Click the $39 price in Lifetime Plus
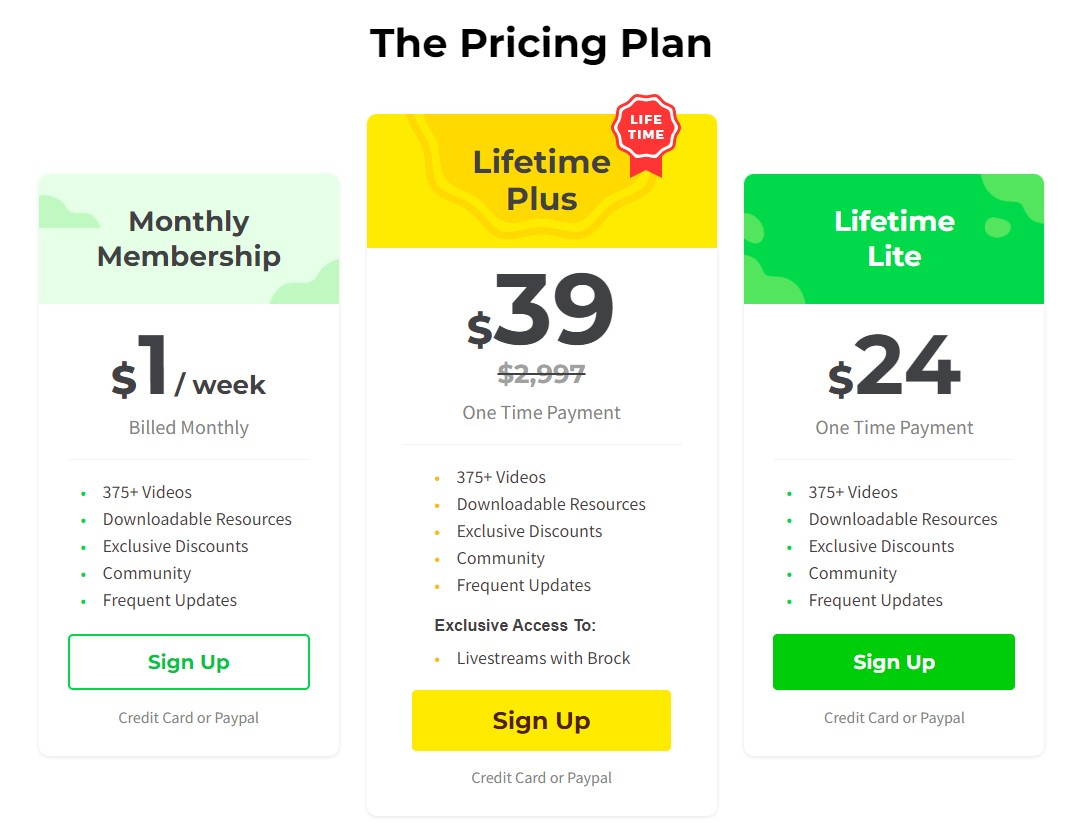This screenshot has width=1084, height=833. click(x=541, y=309)
